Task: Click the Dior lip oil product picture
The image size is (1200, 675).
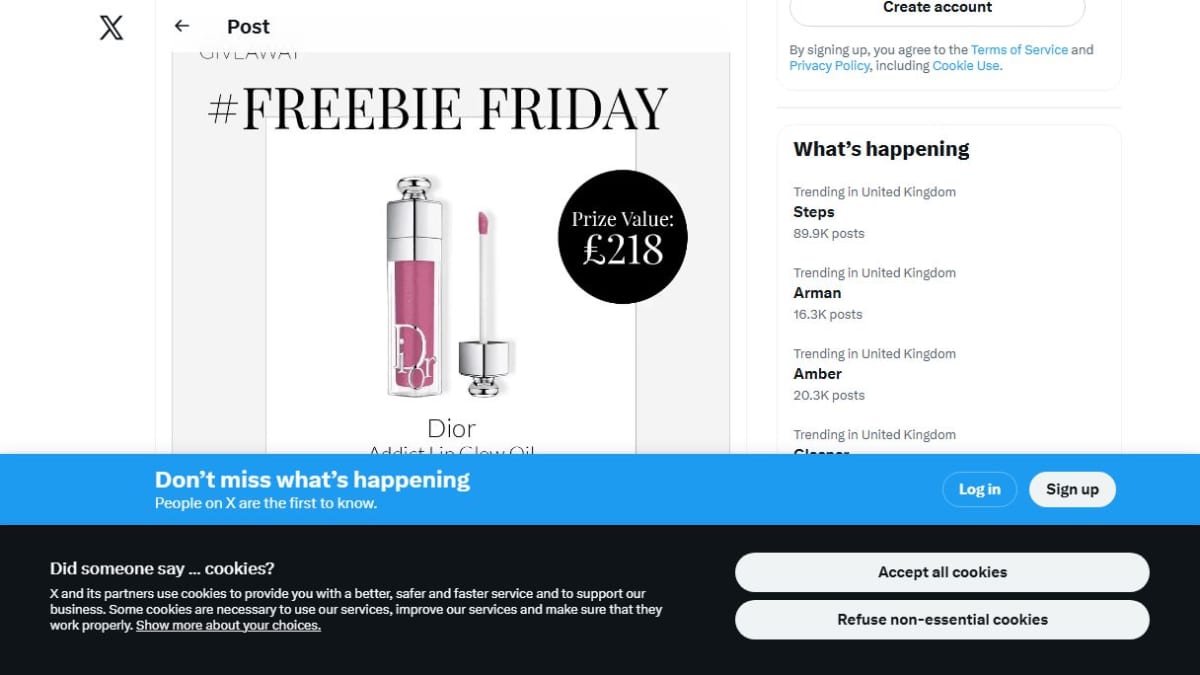Action: 449,287
